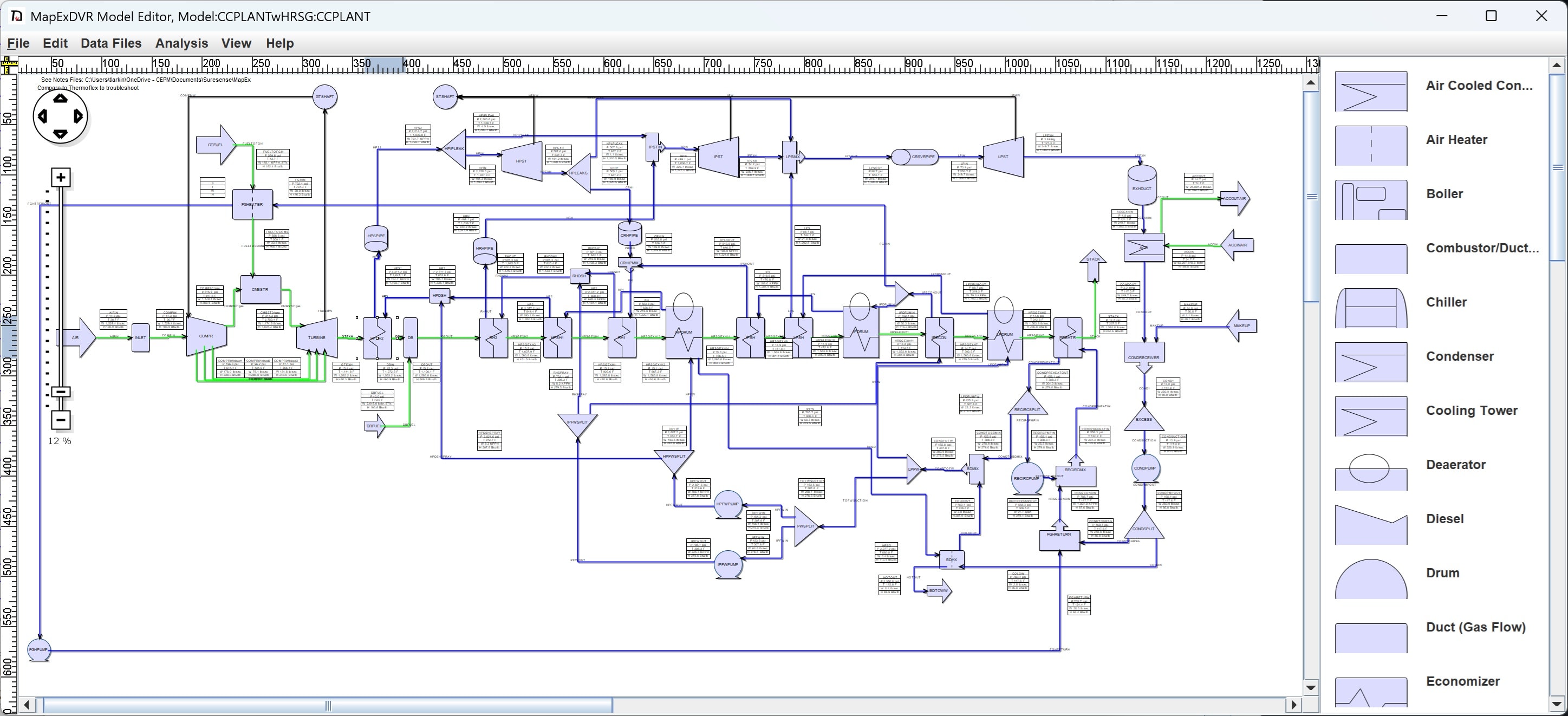Select the IPFWSPLIT triangle splitter

pyautogui.click(x=578, y=425)
